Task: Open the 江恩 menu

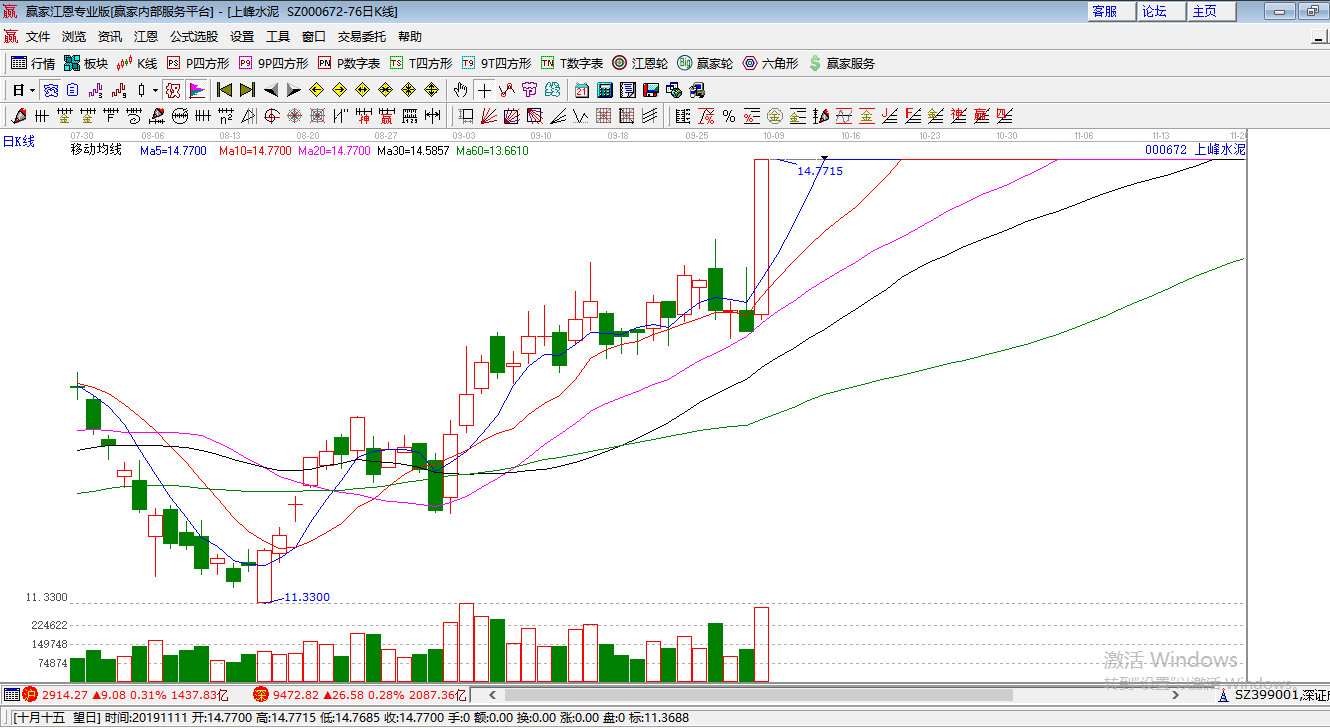Action: pyautogui.click(x=146, y=37)
